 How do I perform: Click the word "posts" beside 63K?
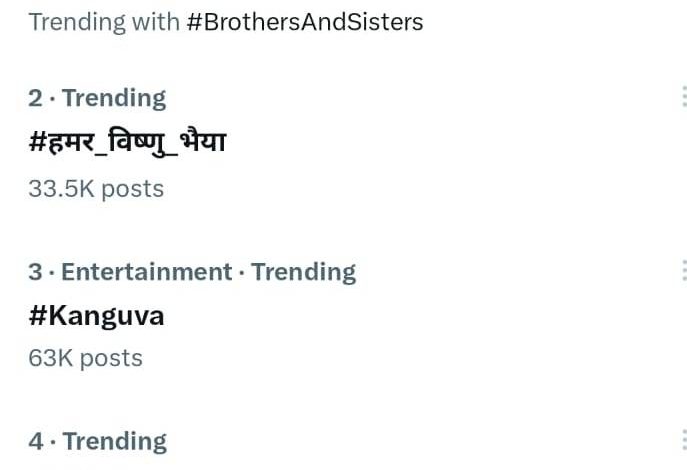(x=110, y=357)
